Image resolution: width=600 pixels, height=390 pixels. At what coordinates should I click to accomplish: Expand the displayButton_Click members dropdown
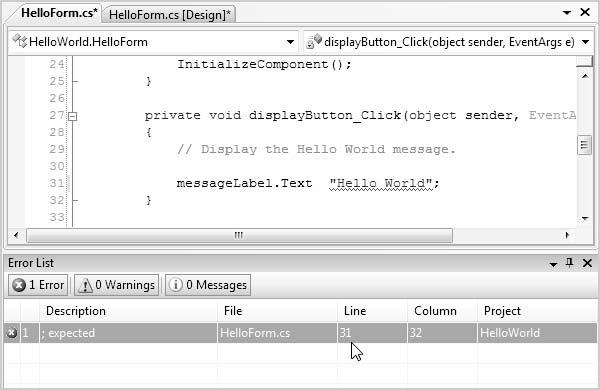[x=586, y=42]
